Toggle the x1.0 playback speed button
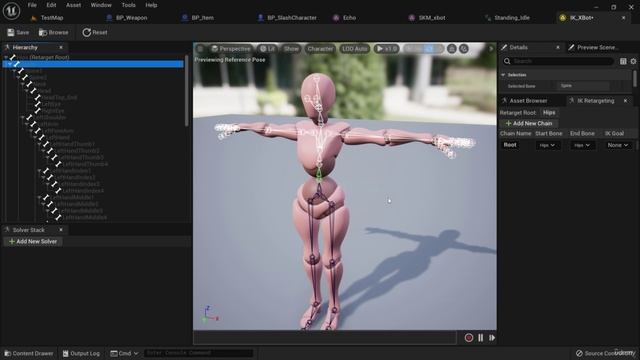640x360 pixels. click(x=386, y=49)
